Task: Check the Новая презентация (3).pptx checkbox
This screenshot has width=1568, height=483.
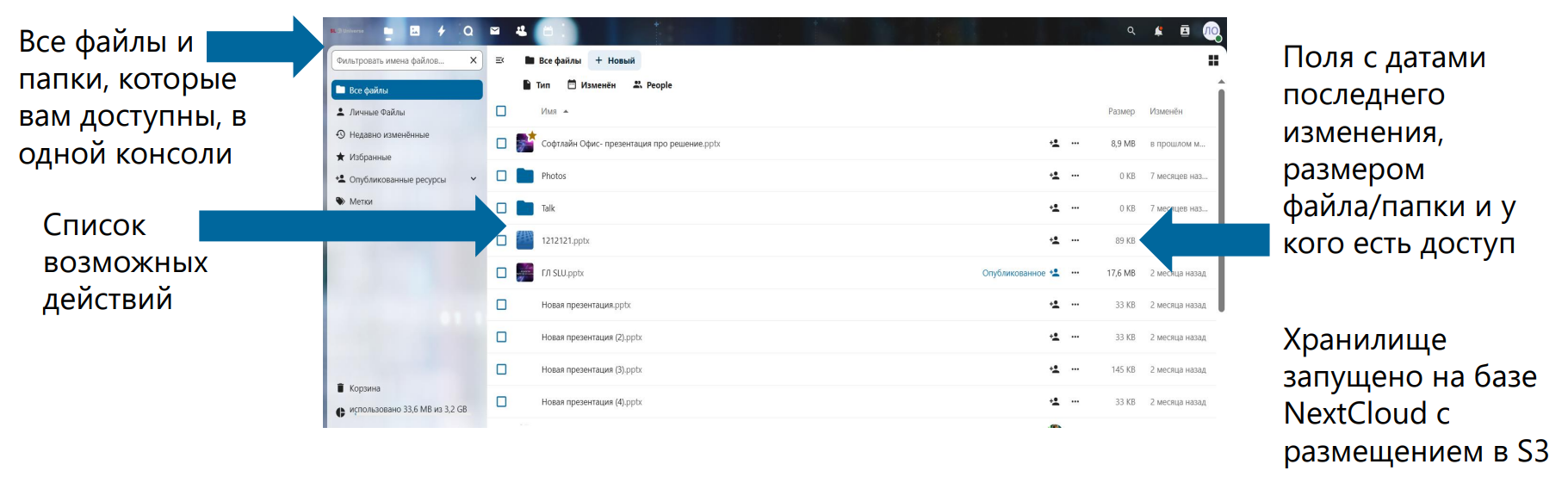Action: (x=501, y=369)
